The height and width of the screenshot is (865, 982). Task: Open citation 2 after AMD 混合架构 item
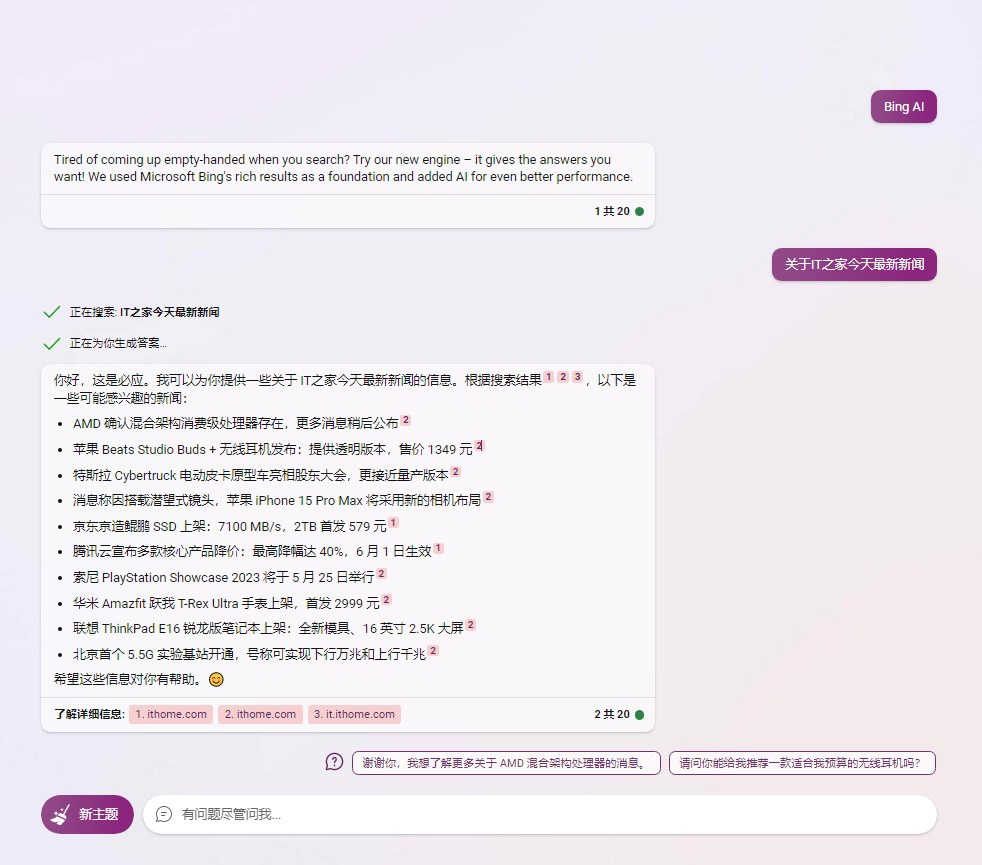click(404, 419)
